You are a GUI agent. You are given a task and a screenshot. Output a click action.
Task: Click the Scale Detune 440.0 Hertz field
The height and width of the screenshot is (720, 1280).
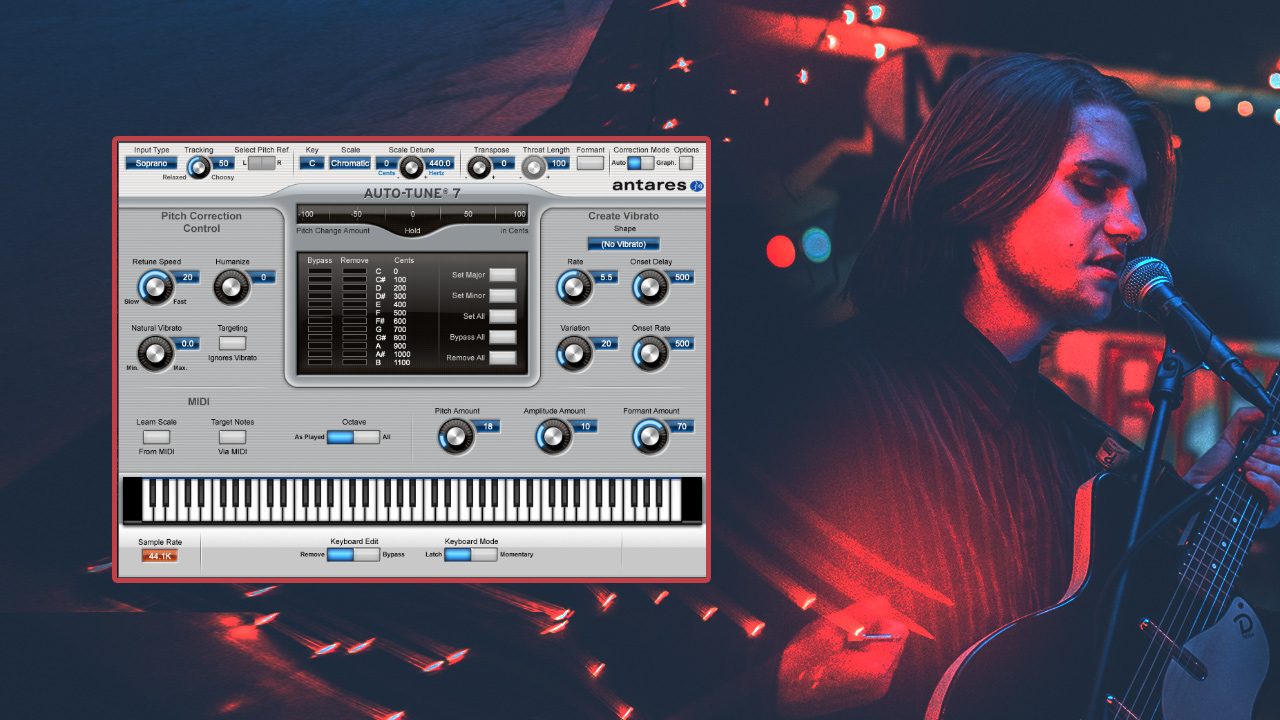pyautogui.click(x=440, y=163)
